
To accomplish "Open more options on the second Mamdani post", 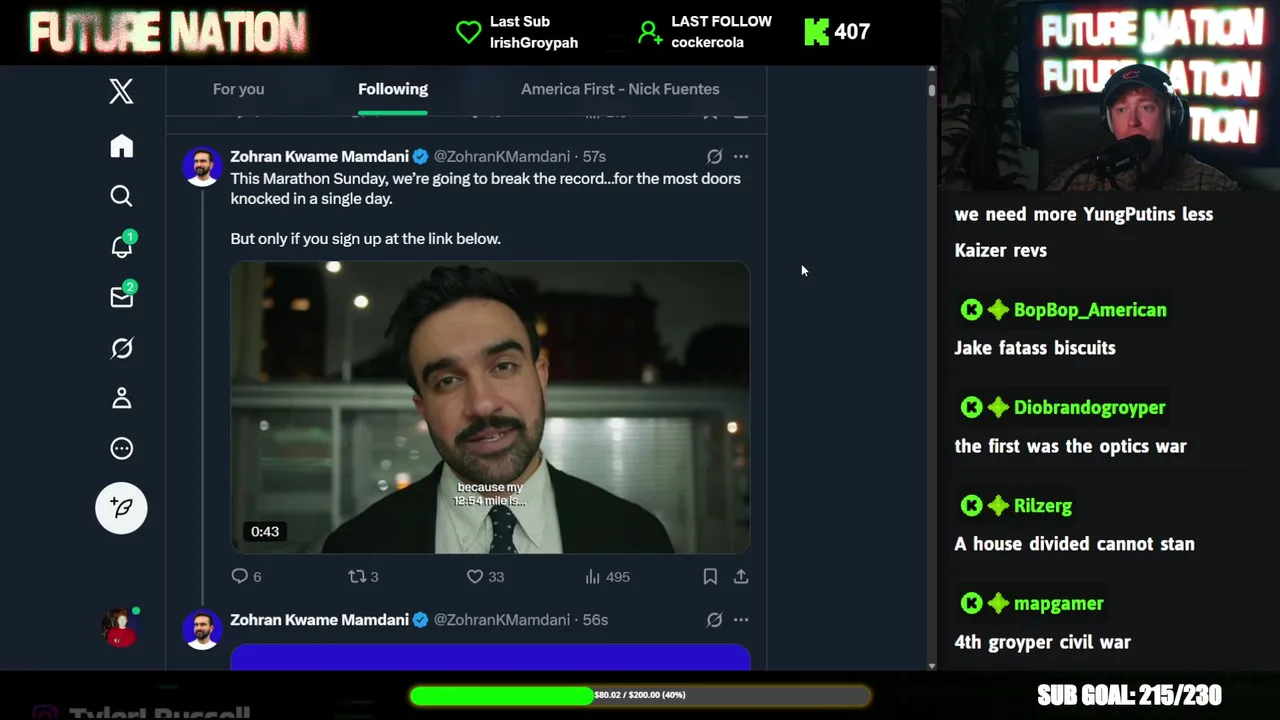I will [x=741, y=620].
